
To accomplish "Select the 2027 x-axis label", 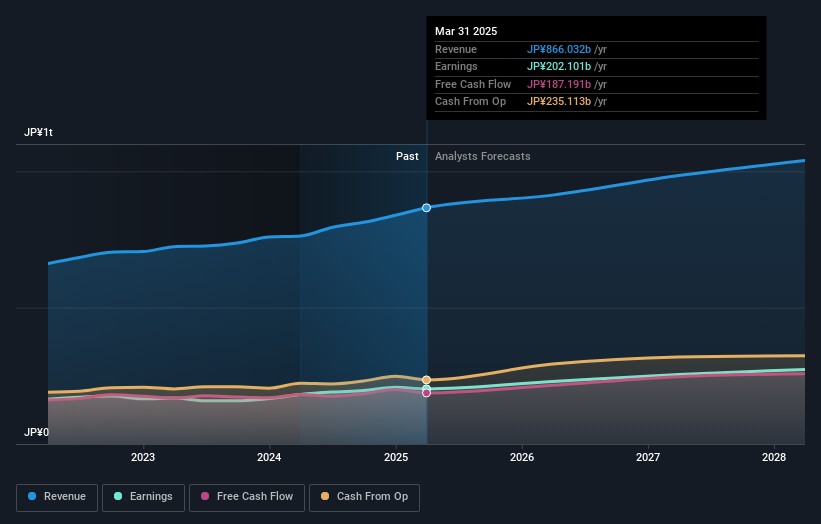I will click(648, 457).
